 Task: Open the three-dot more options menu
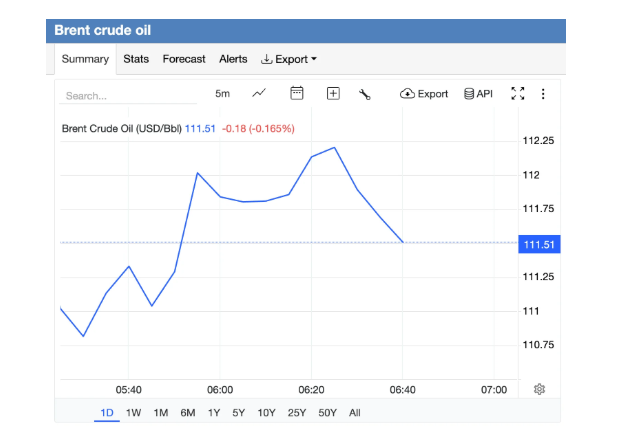click(x=543, y=94)
